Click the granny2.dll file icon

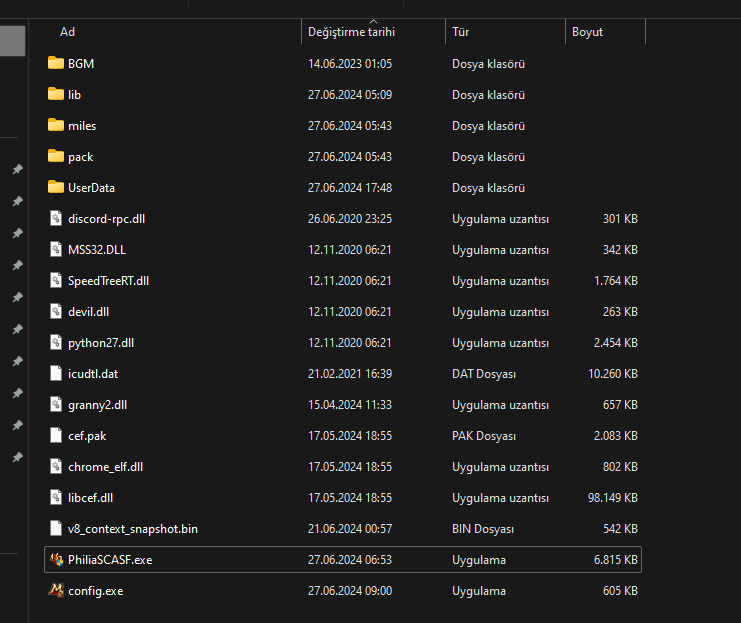[x=56, y=404]
